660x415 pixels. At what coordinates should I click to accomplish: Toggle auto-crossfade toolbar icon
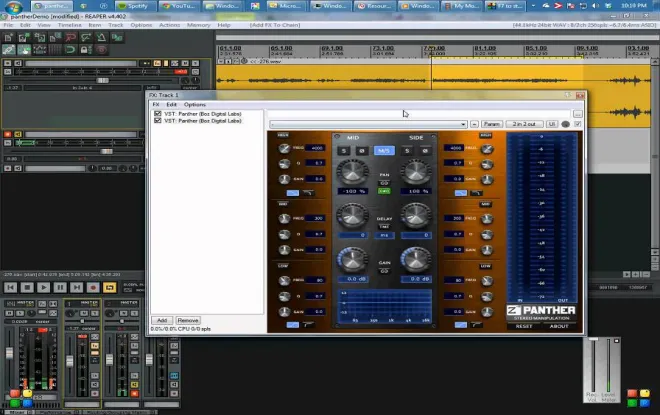(117, 37)
